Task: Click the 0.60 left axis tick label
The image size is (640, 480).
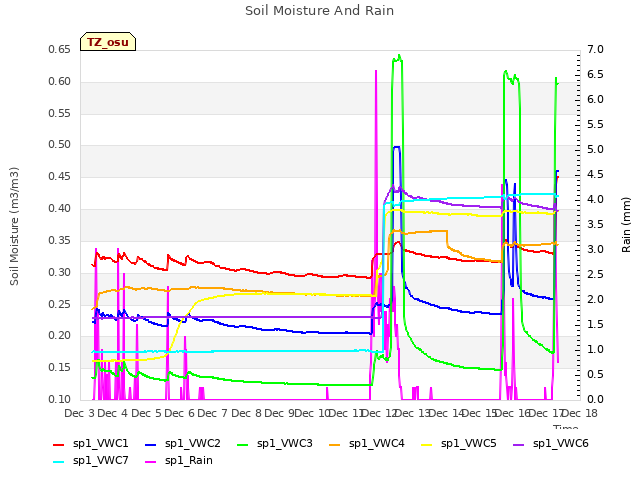Action: tap(60, 81)
